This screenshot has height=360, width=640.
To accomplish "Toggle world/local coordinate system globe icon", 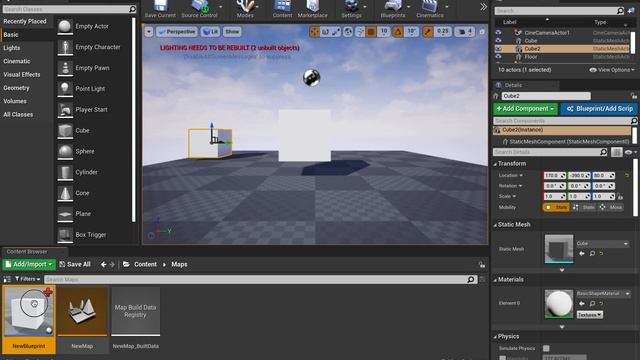I will tap(348, 31).
